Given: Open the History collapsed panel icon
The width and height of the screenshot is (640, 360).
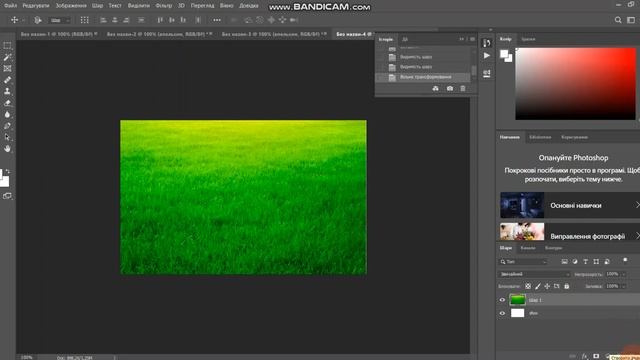Looking at the screenshot, I should pos(487,43).
